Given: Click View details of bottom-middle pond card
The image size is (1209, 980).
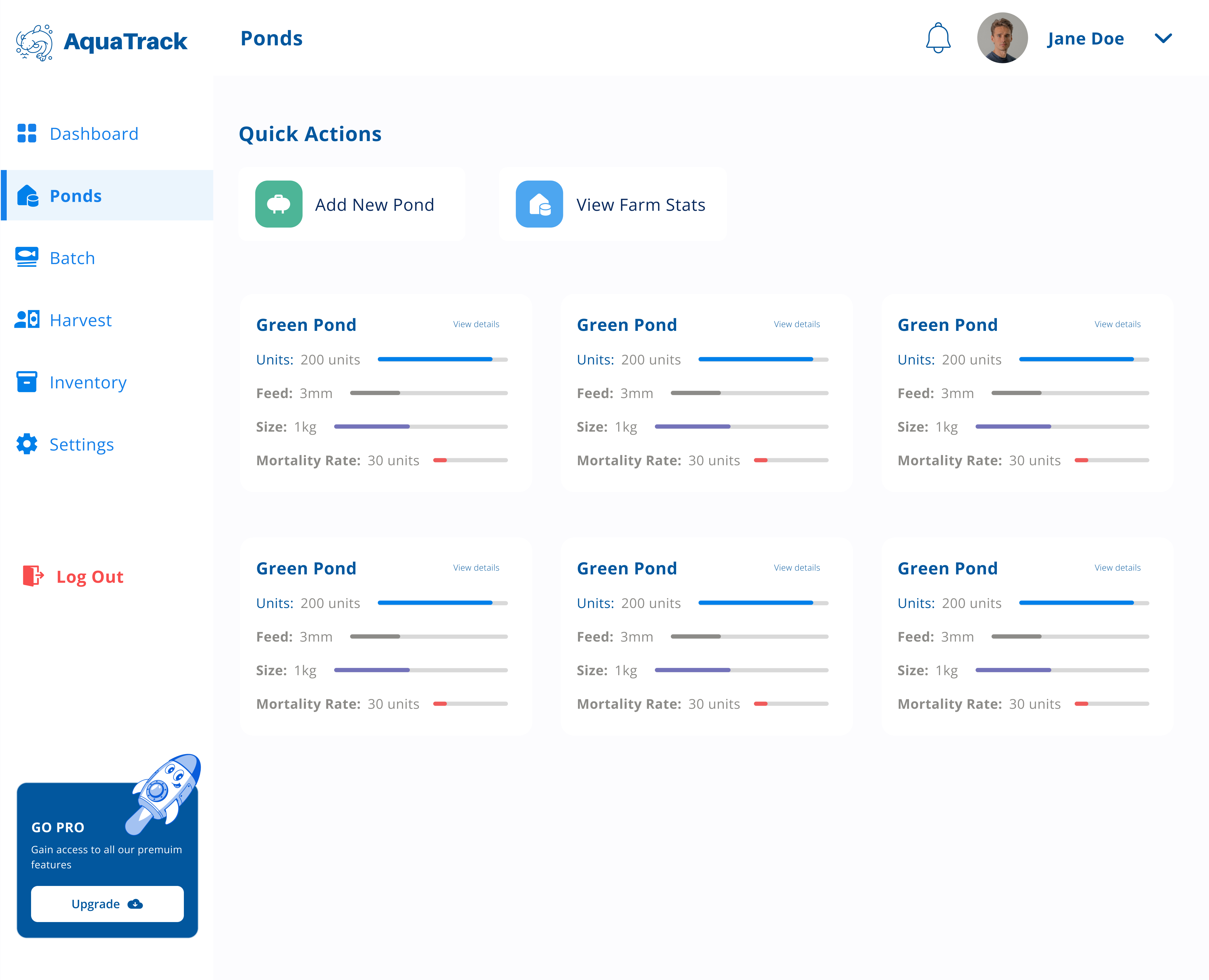Looking at the screenshot, I should tap(796, 567).
